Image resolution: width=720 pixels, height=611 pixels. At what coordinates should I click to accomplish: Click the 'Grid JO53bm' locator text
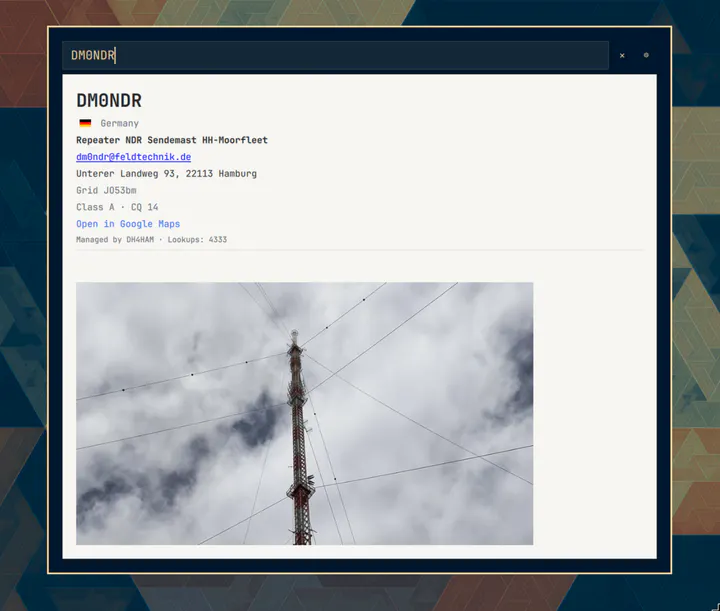[x=106, y=191]
